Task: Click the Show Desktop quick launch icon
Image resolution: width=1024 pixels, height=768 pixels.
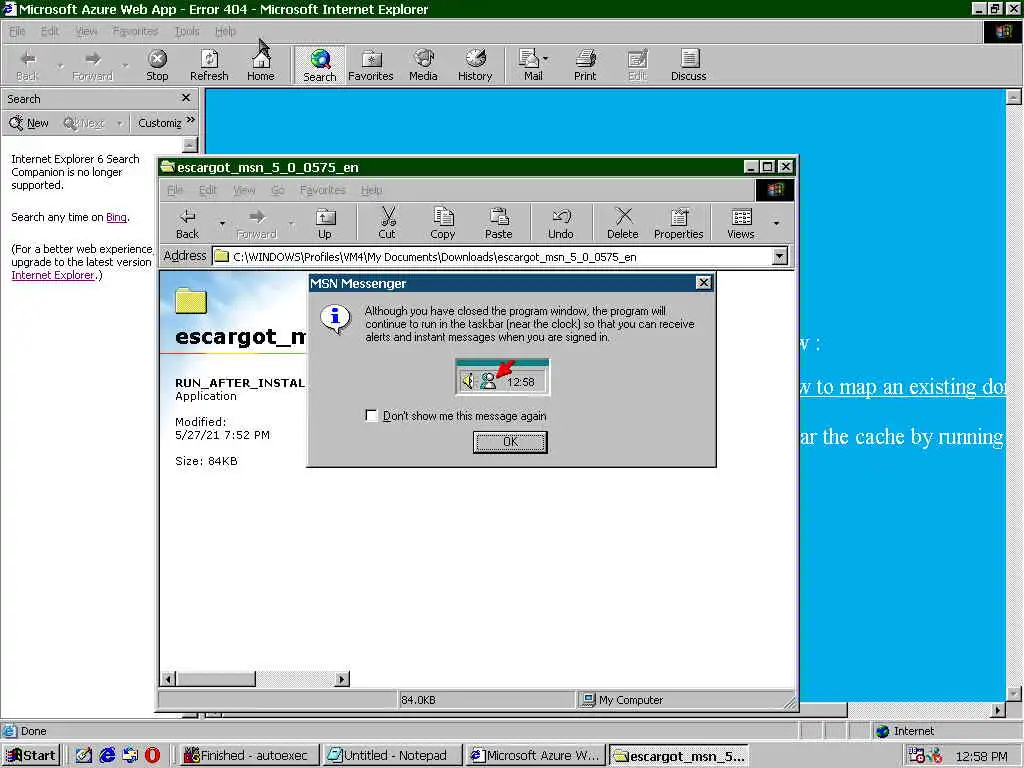Action: click(x=84, y=755)
